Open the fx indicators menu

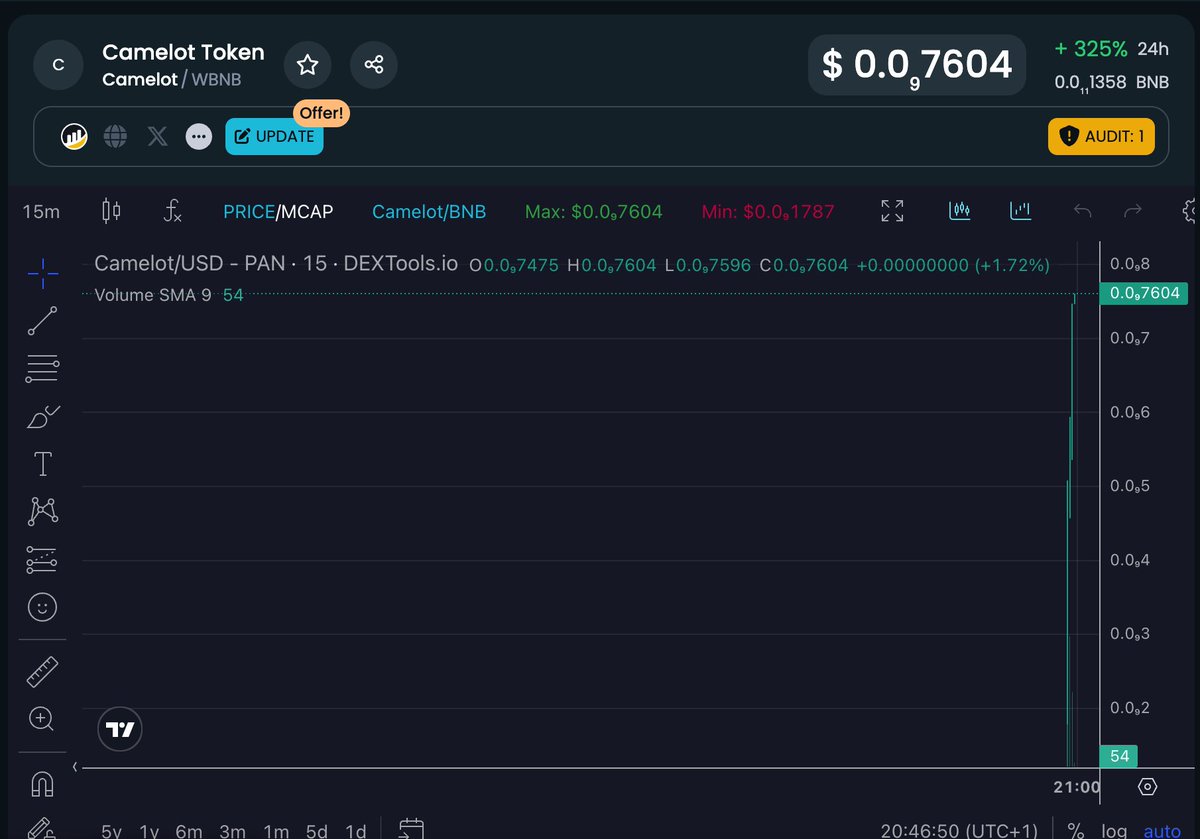click(x=173, y=211)
